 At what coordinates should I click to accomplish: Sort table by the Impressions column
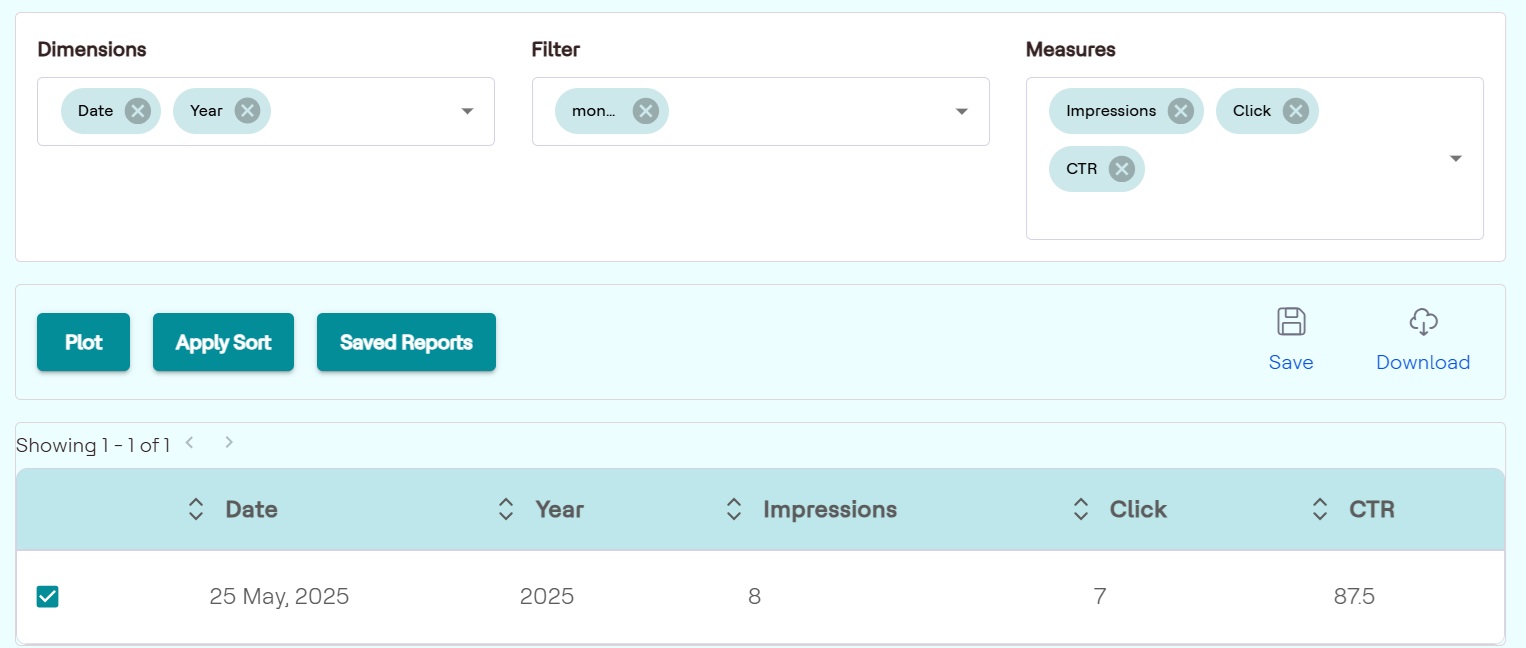tap(734, 509)
